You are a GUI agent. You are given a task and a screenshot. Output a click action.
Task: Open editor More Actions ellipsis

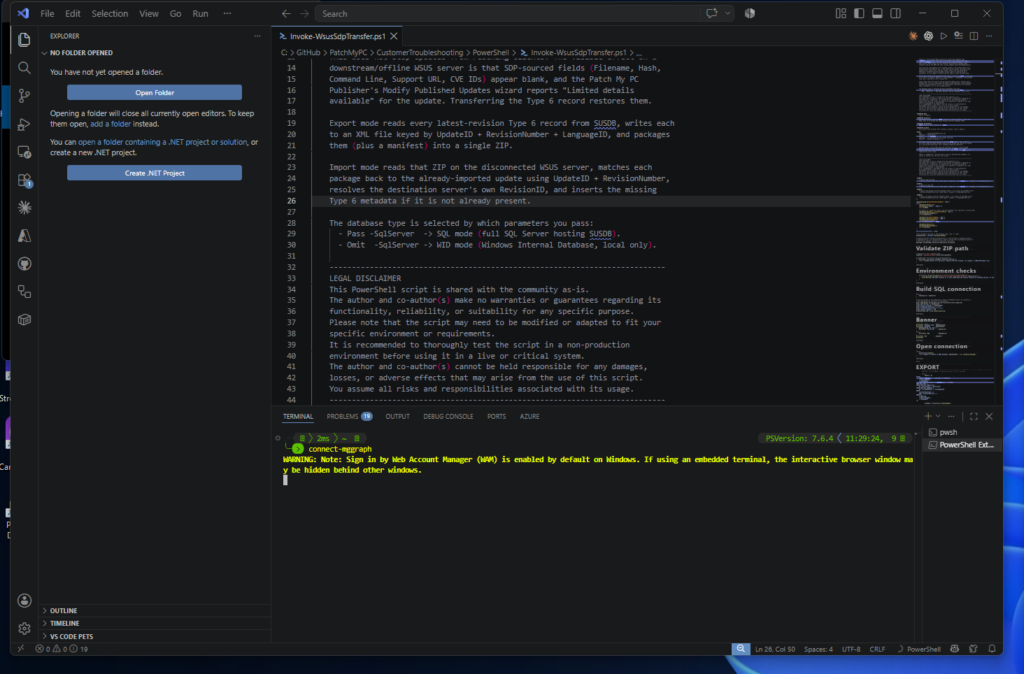point(989,36)
